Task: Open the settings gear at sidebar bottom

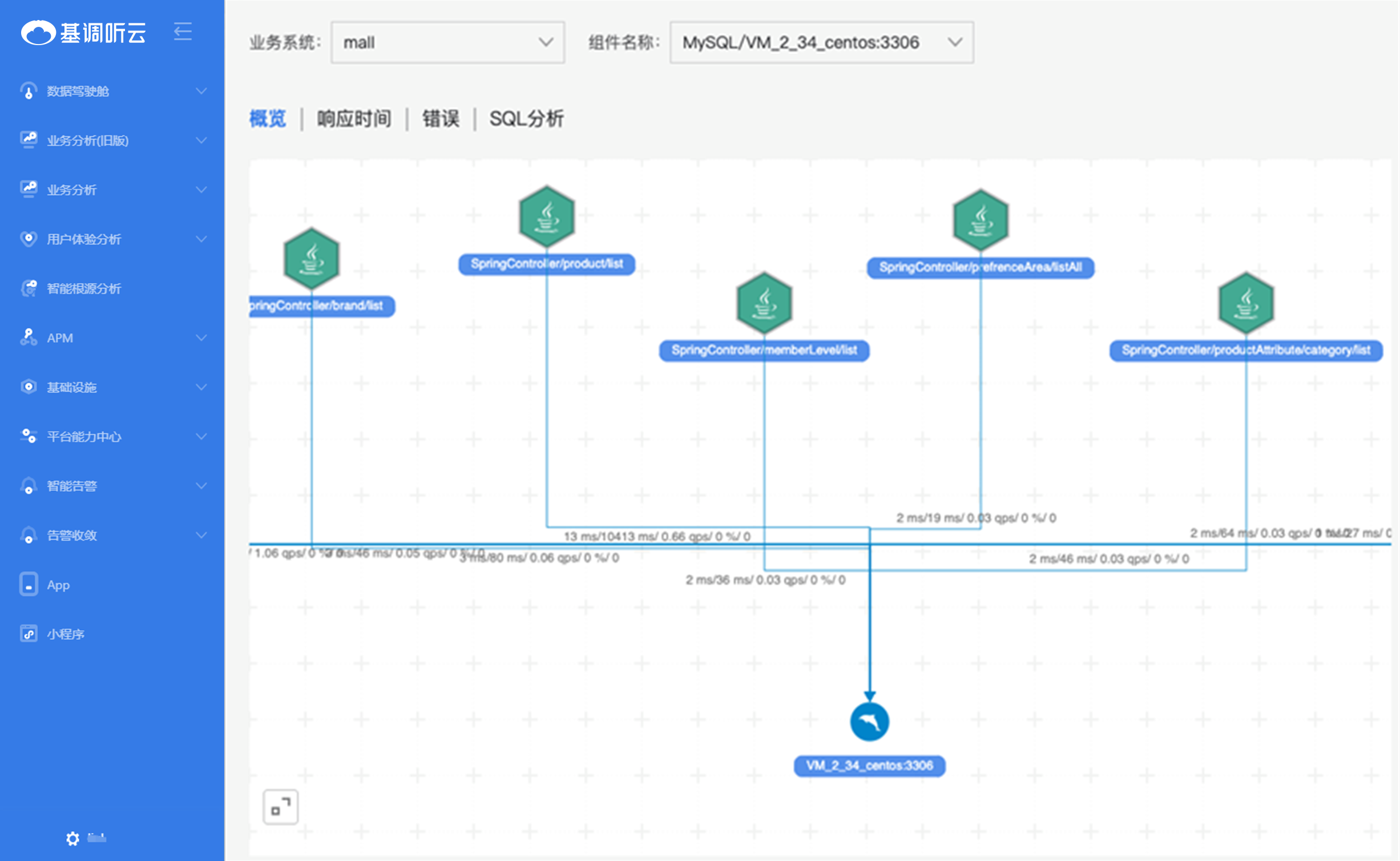Action: (72, 838)
